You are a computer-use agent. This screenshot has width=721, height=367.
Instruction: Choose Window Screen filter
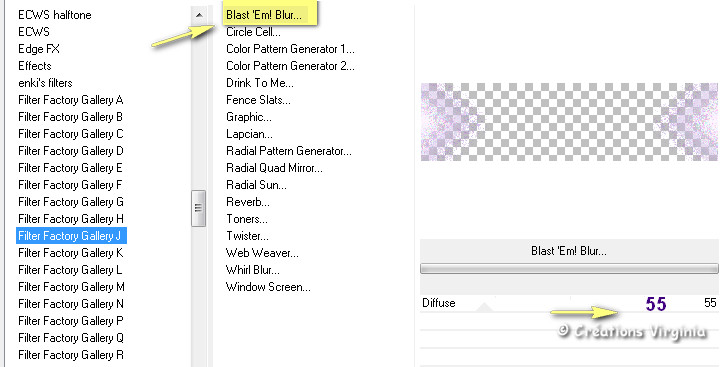point(268,287)
